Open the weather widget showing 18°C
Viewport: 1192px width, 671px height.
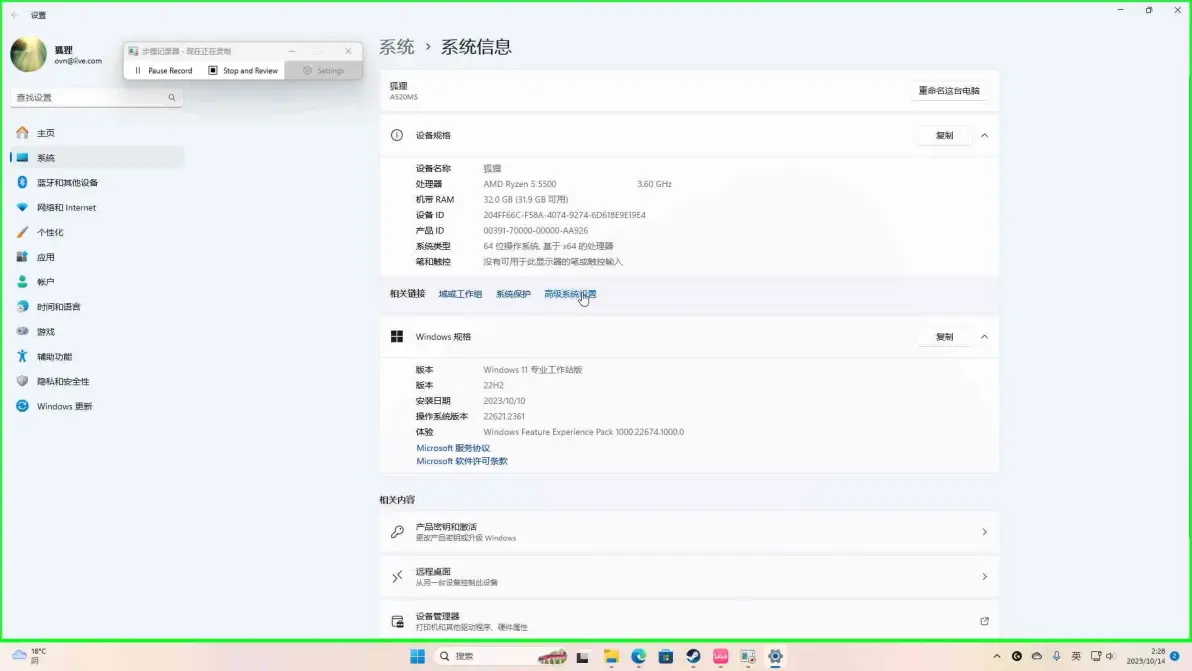pyautogui.click(x=30, y=657)
